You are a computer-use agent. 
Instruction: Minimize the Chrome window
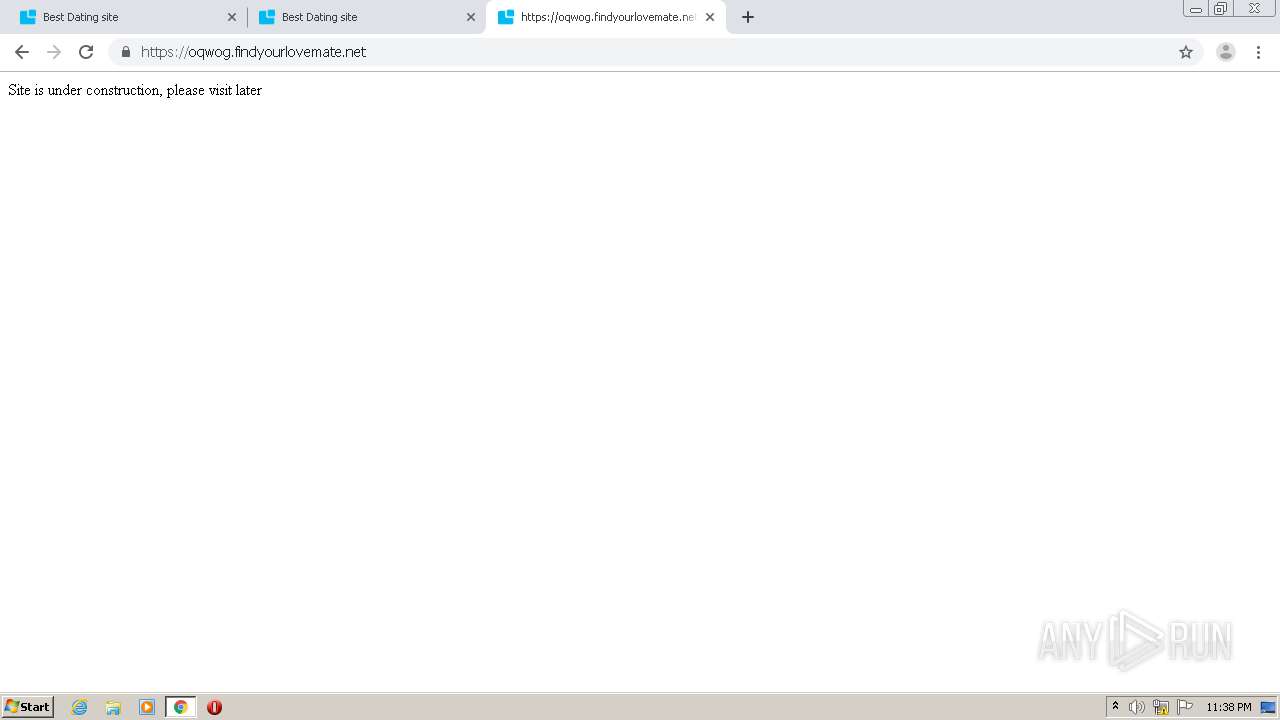click(x=1196, y=9)
